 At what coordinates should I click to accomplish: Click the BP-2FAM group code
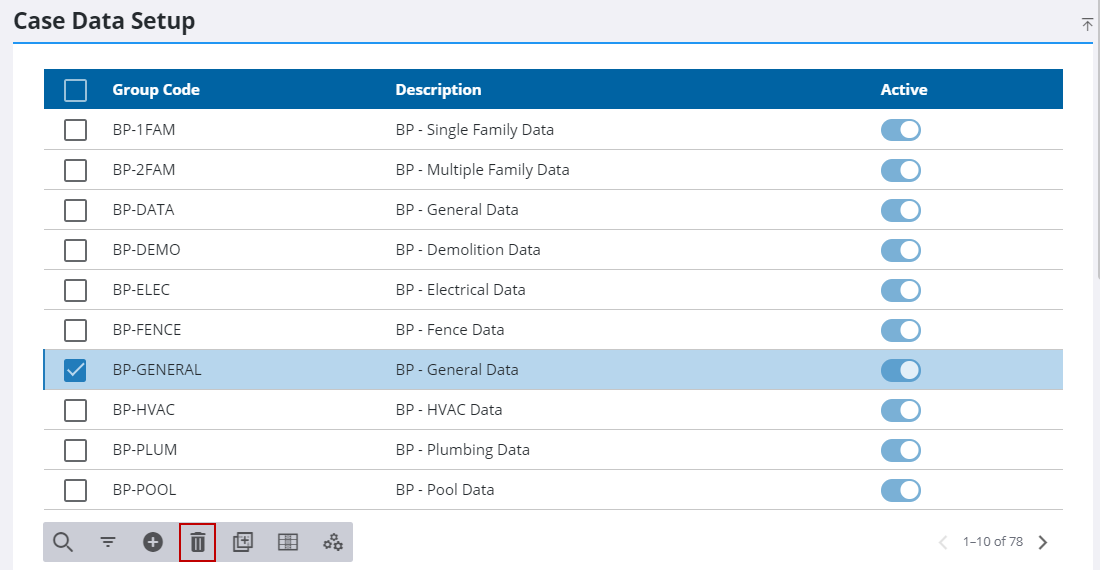(x=144, y=170)
